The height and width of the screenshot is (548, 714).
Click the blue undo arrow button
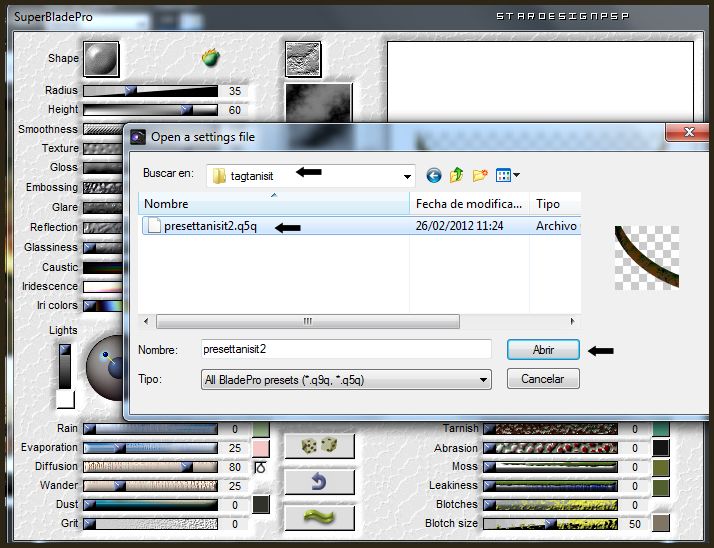tap(319, 481)
